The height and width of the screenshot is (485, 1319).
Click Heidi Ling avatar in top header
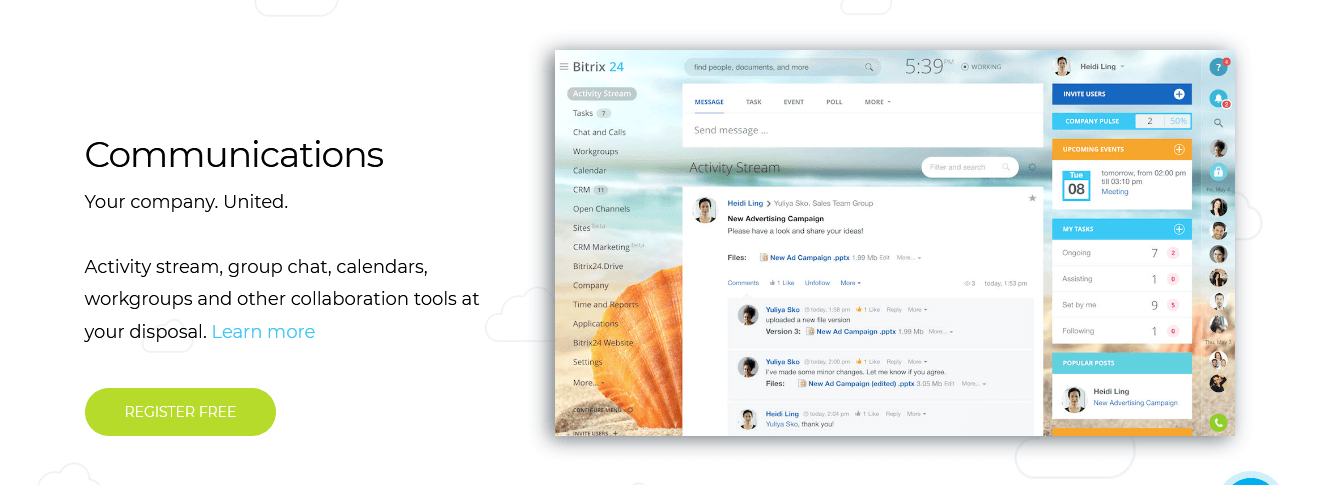click(1062, 67)
